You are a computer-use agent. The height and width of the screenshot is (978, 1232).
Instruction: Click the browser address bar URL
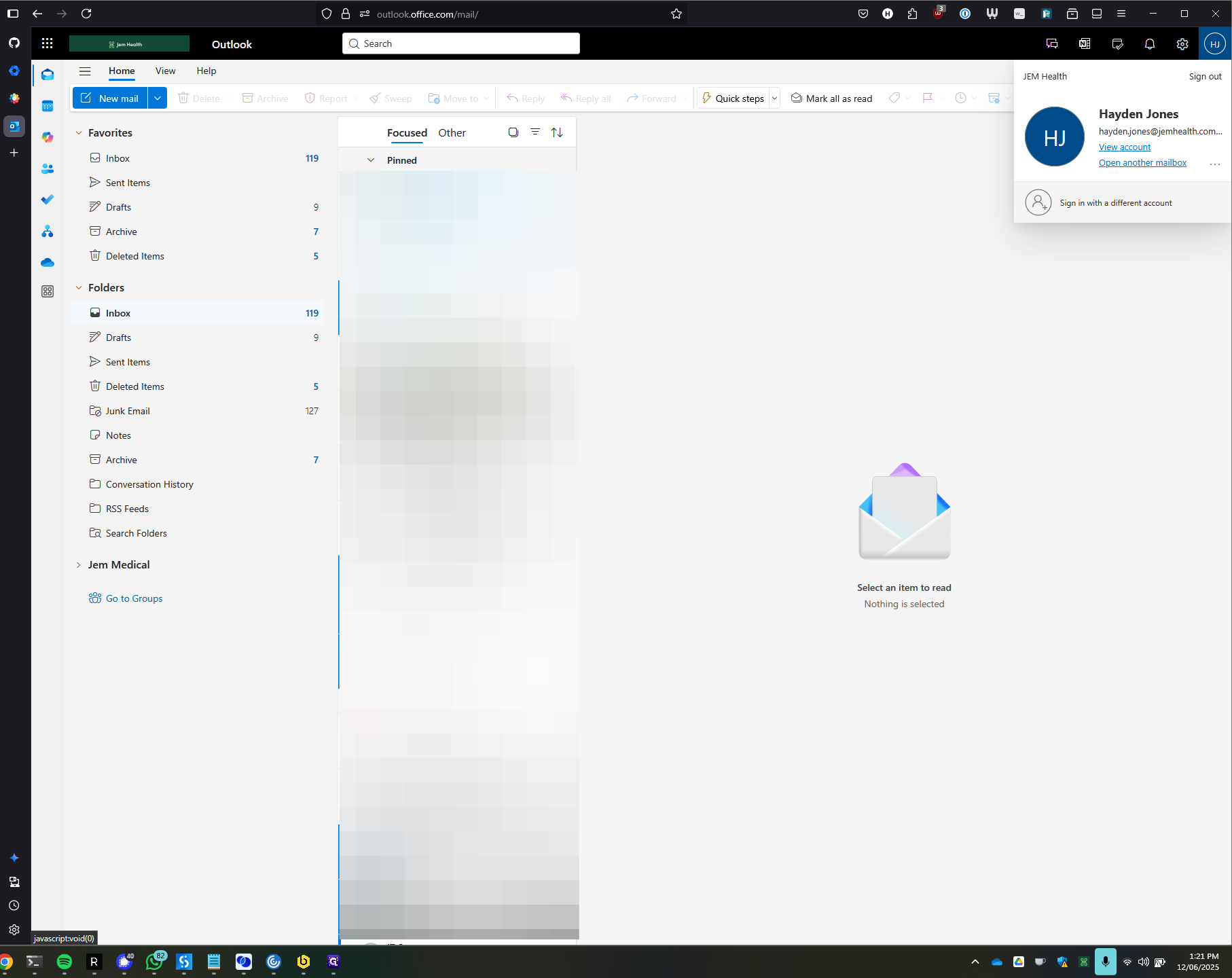427,14
